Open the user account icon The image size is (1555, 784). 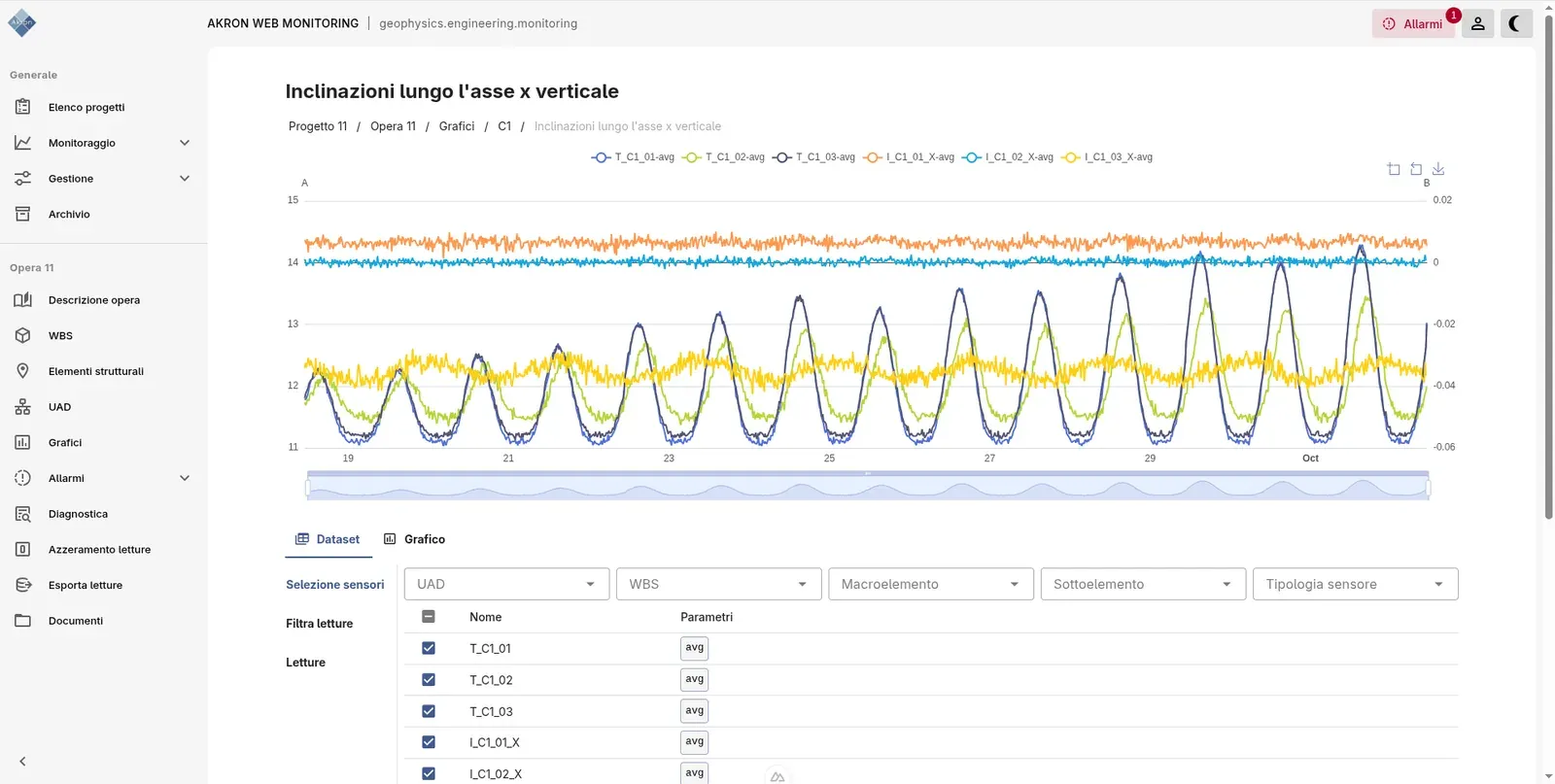1477,23
